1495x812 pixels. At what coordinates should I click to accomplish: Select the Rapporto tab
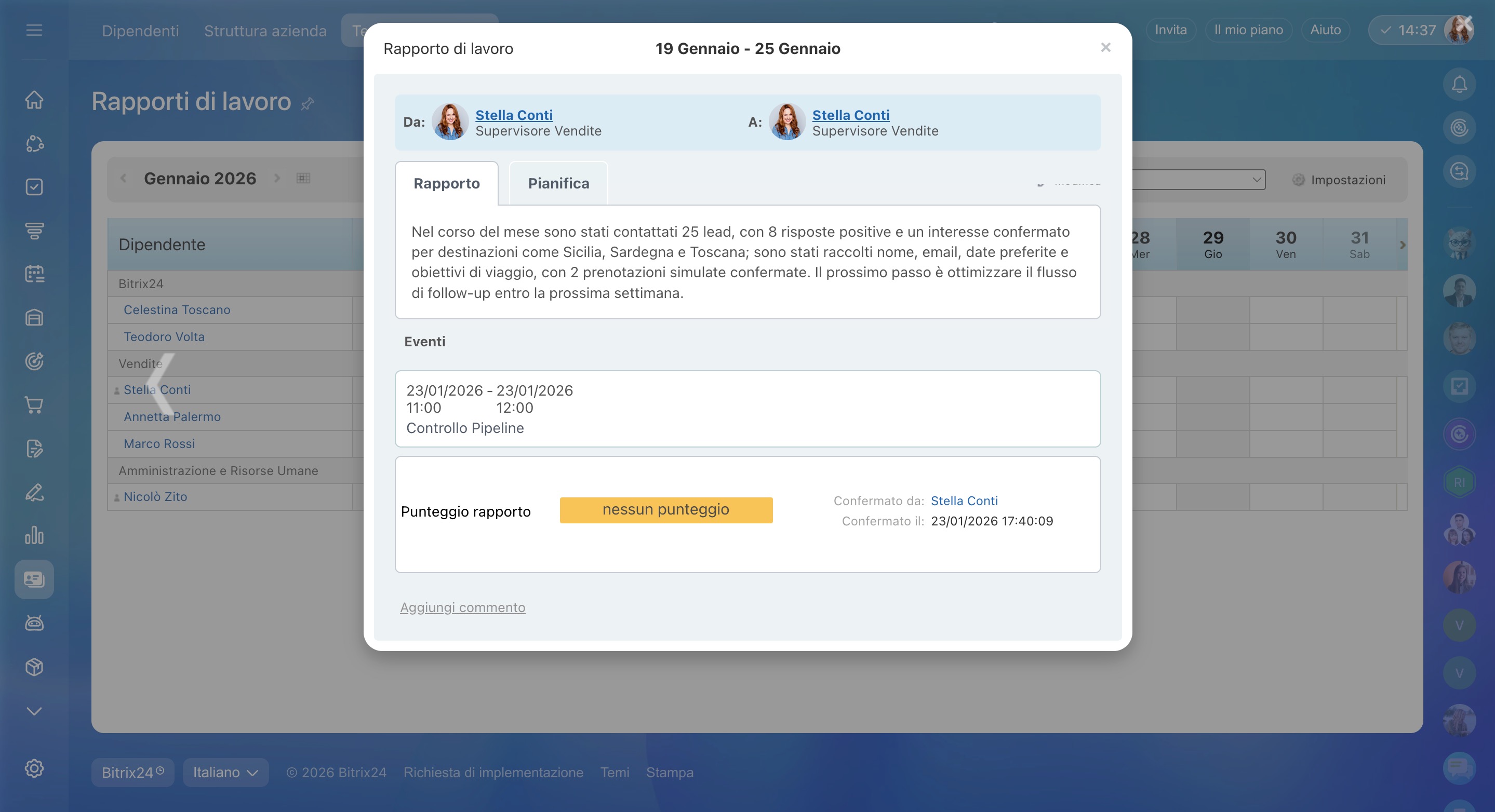(x=446, y=183)
